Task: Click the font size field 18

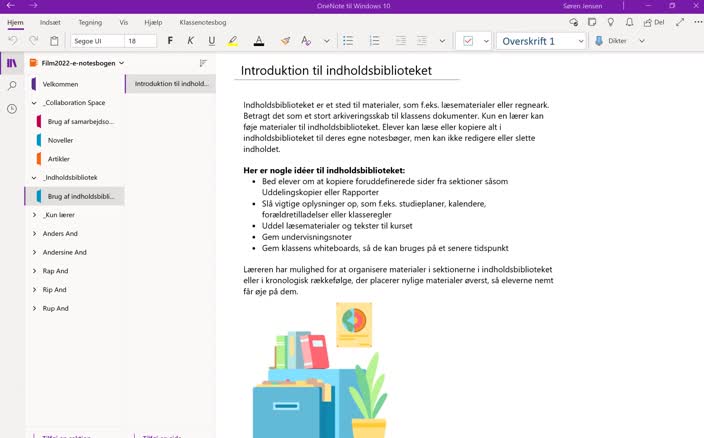Action: [x=140, y=41]
